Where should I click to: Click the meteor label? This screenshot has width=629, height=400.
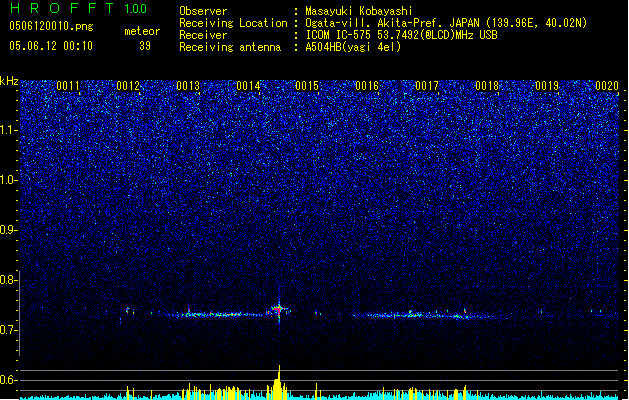point(142,31)
